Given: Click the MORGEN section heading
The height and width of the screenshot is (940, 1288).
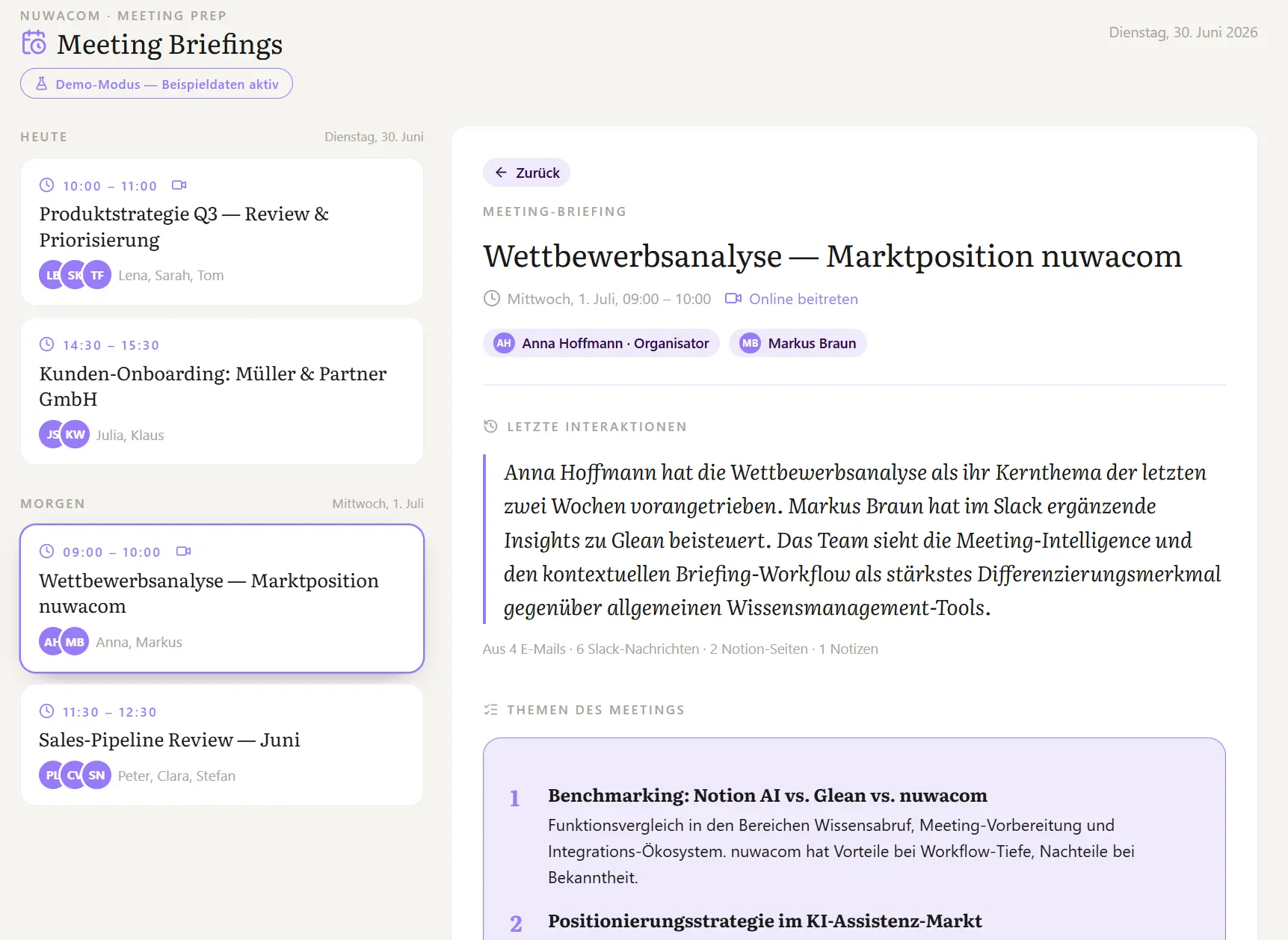Looking at the screenshot, I should (x=53, y=504).
